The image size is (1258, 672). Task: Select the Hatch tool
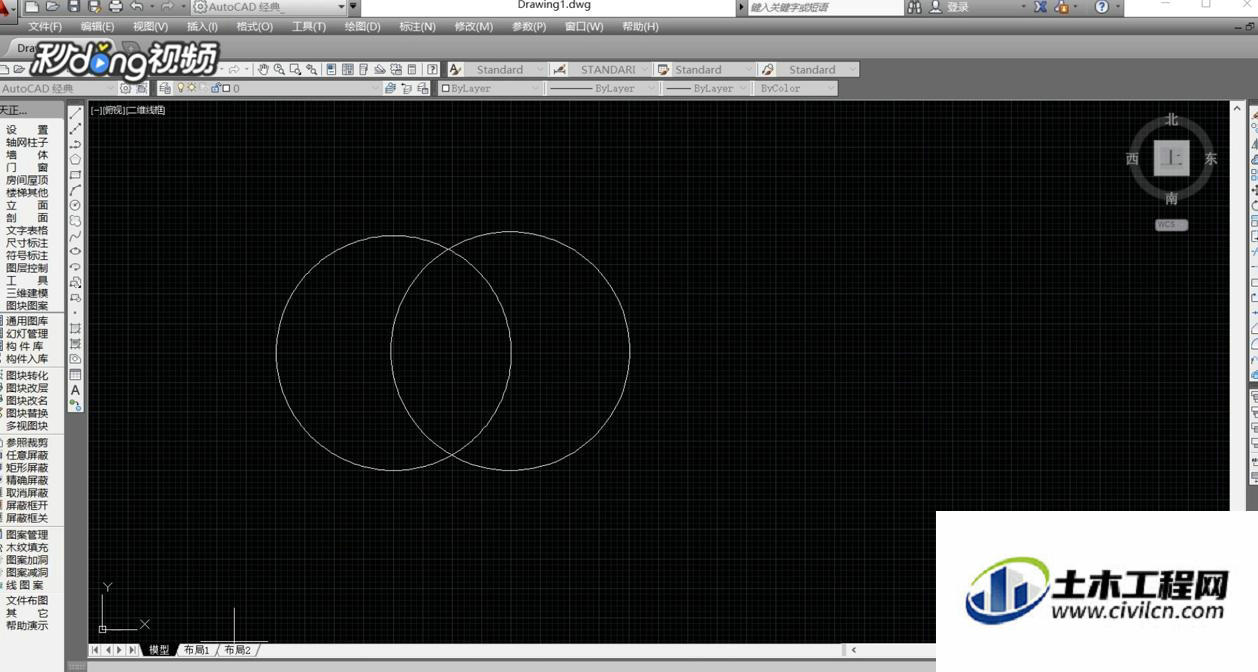[x=75, y=328]
